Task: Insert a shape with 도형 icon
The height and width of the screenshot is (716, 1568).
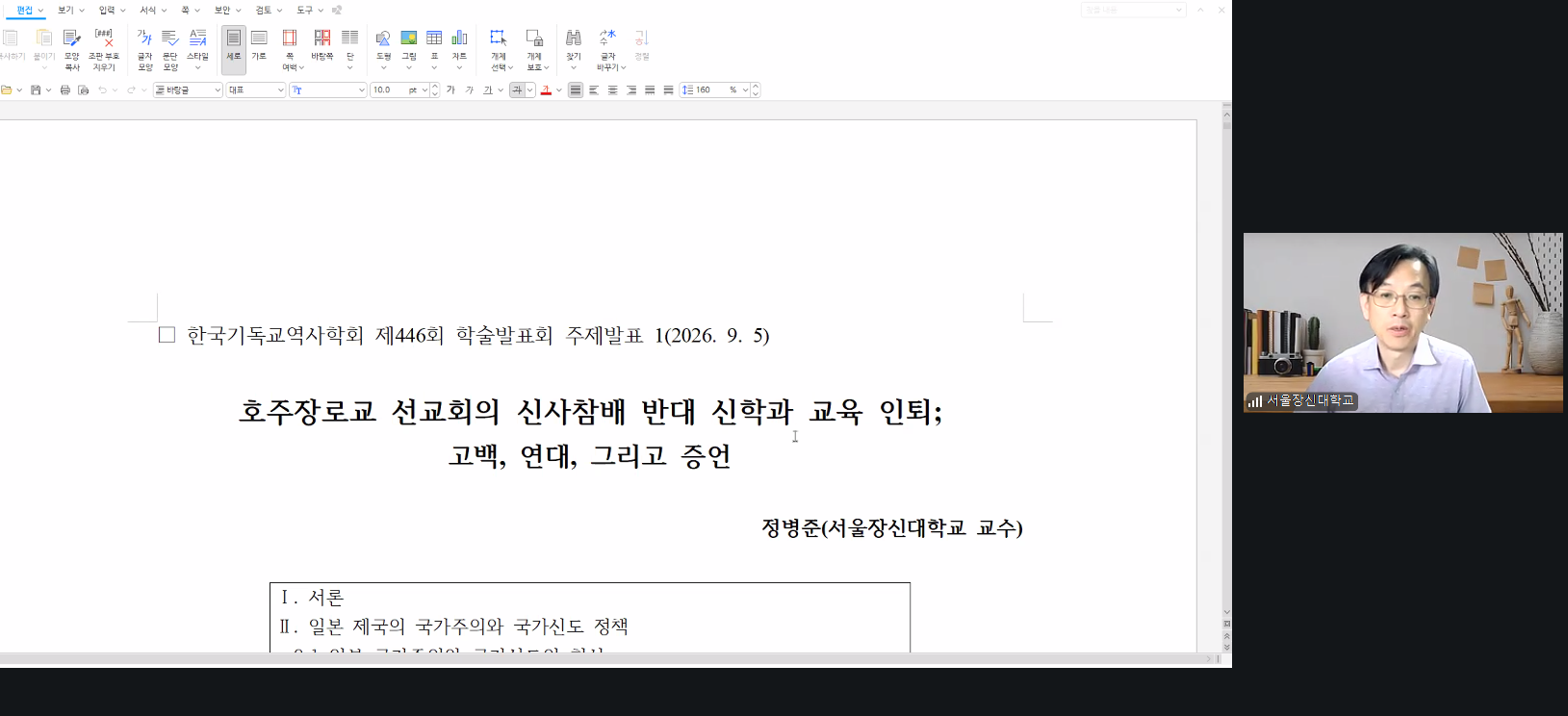Action: [x=383, y=49]
